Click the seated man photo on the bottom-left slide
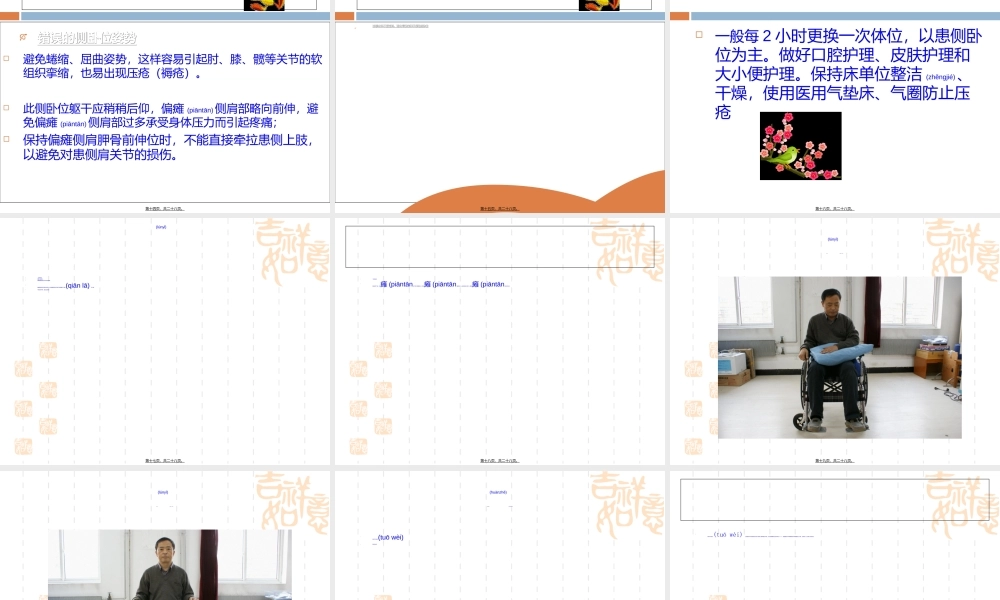 pos(169,565)
